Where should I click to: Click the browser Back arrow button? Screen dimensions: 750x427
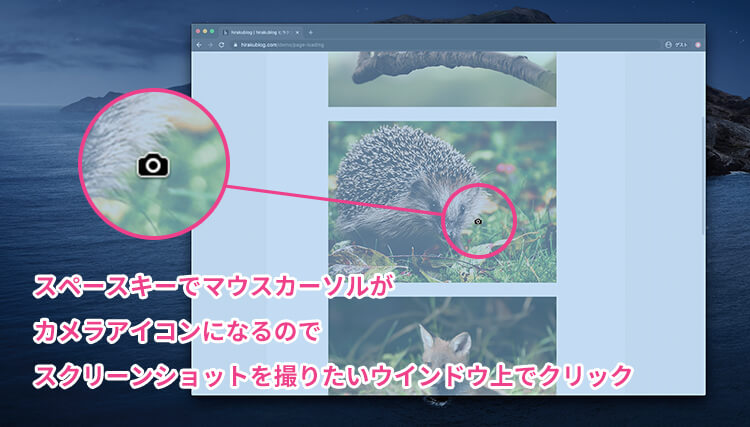point(199,45)
